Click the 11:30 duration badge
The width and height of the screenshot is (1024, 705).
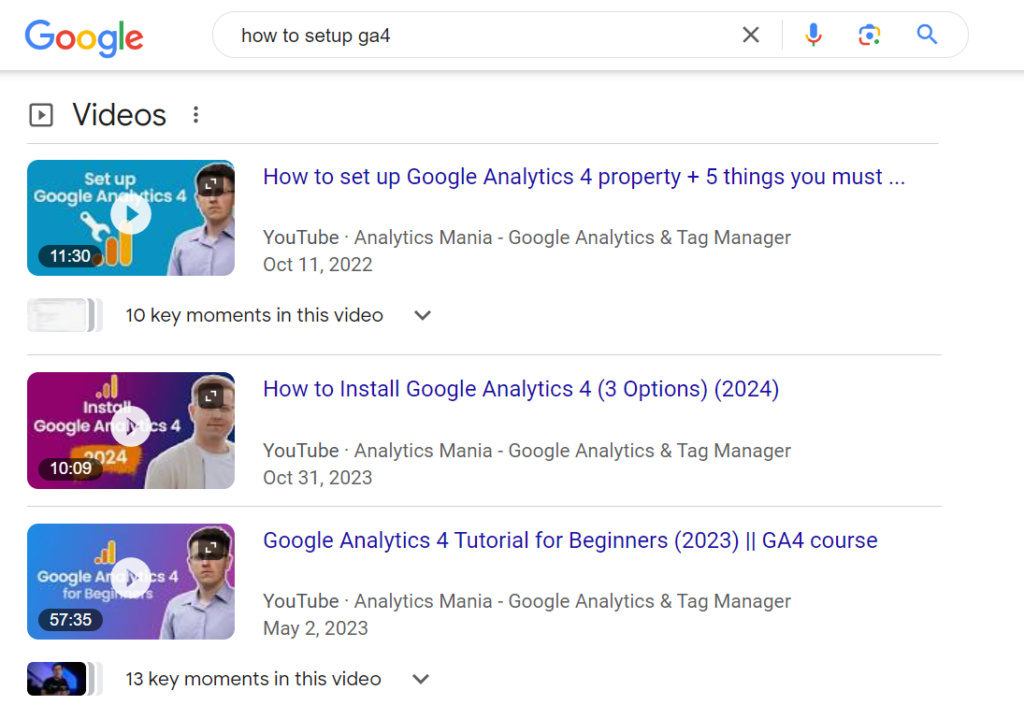click(71, 256)
